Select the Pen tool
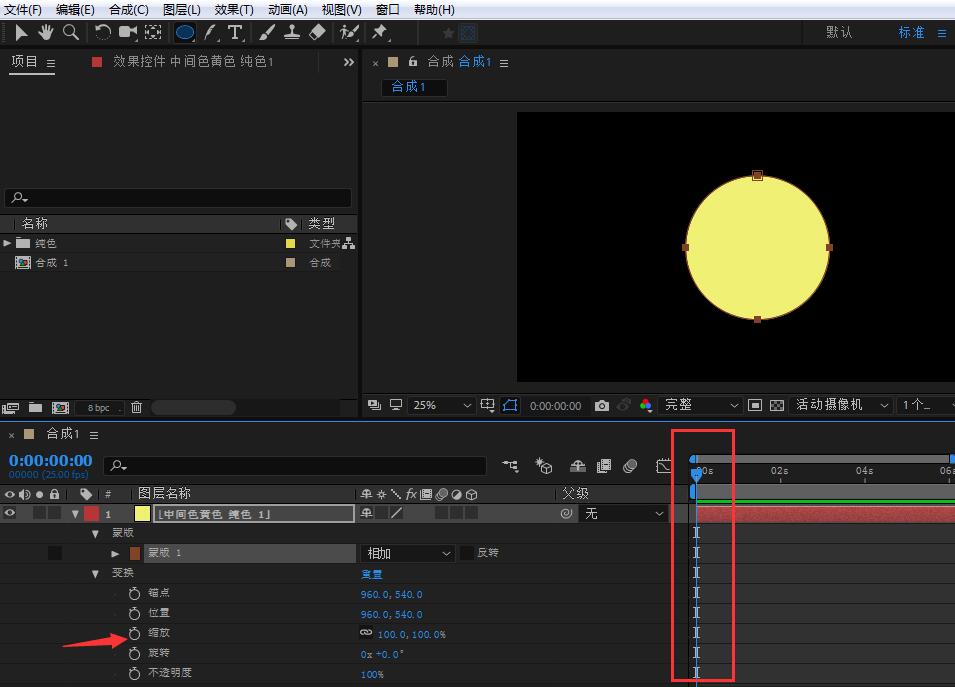This screenshot has width=955, height=687. (x=210, y=33)
